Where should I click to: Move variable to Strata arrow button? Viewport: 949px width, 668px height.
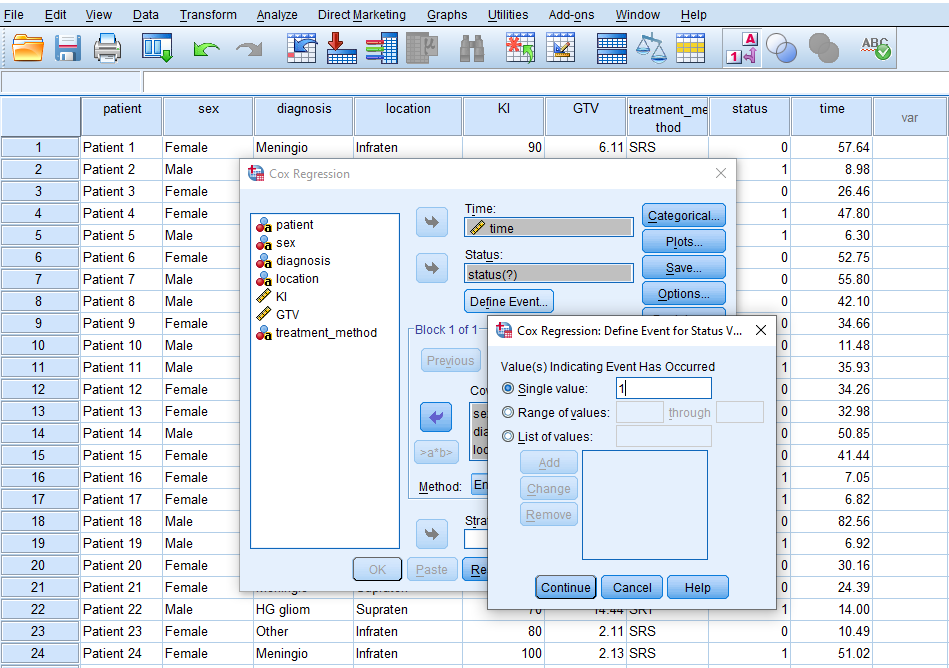click(x=432, y=534)
